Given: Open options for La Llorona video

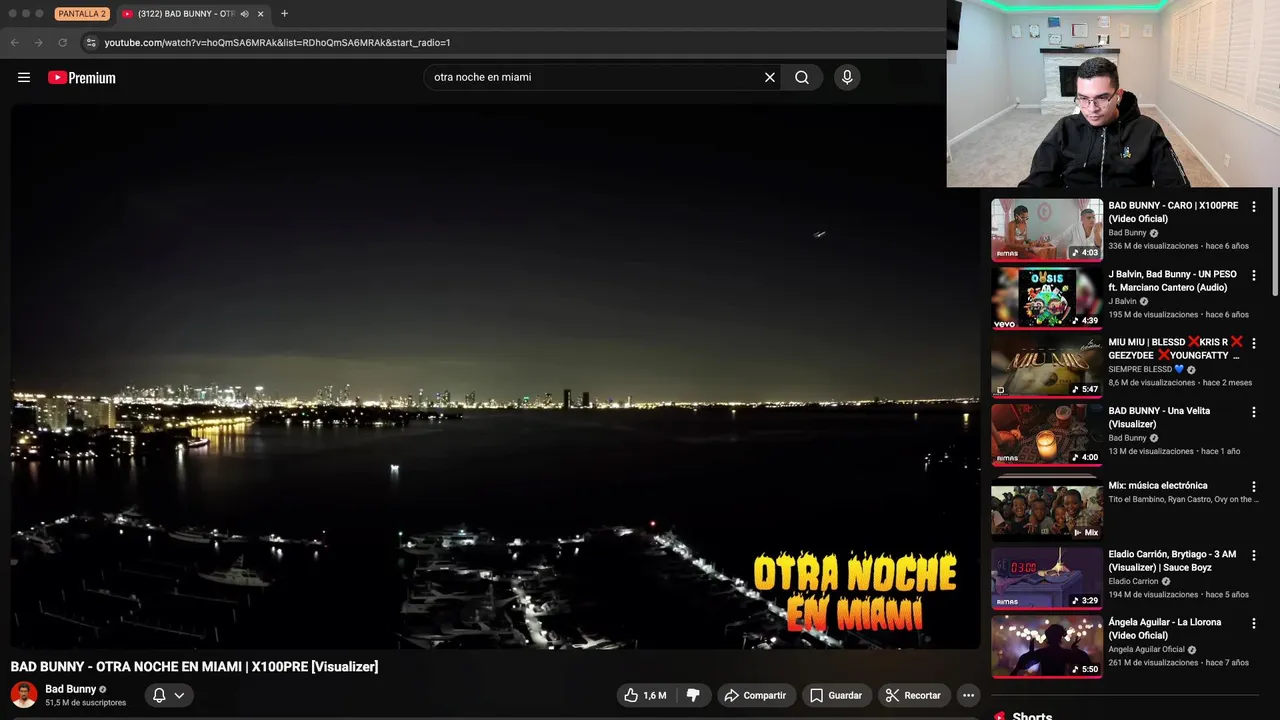Looking at the screenshot, I should pyautogui.click(x=1254, y=623).
